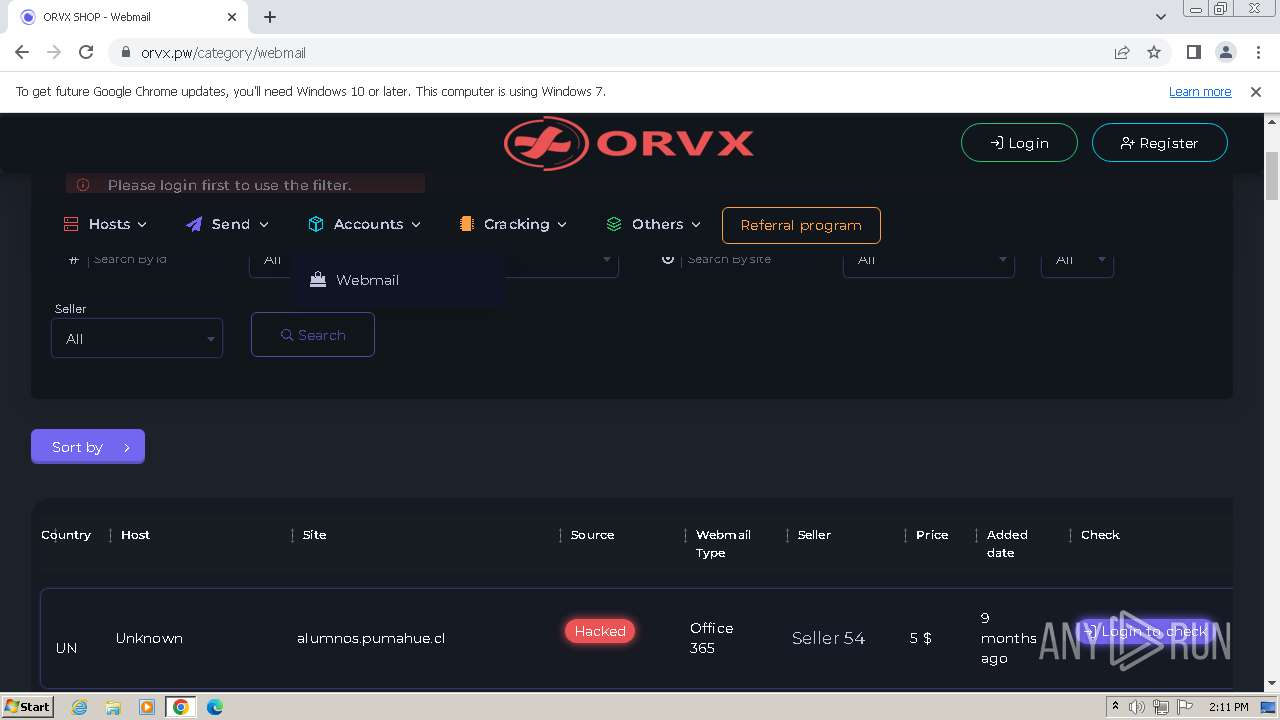
Task: Open Internet Explorer from the taskbar
Action: pos(79,707)
